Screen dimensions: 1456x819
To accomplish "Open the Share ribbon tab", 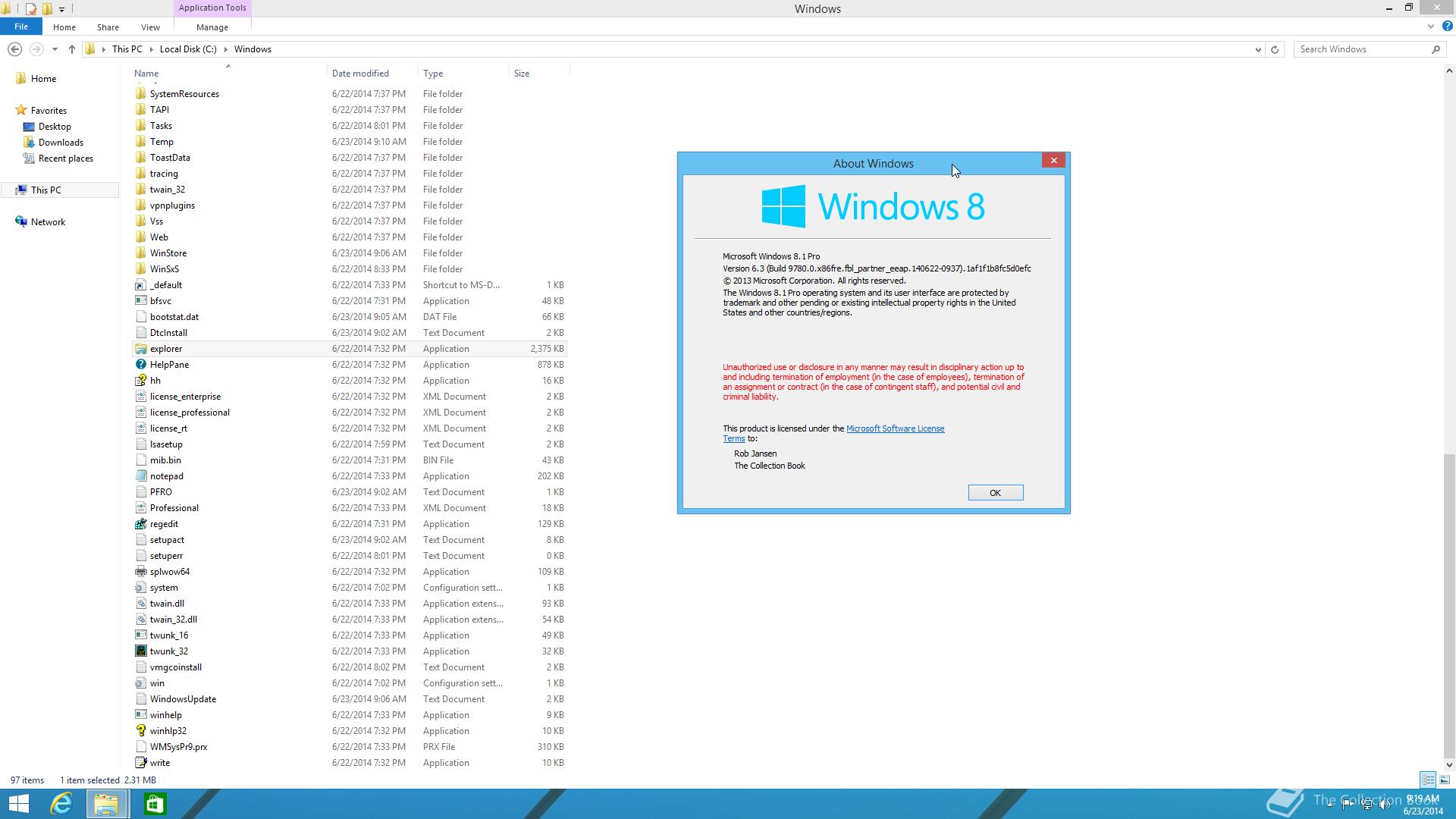I will coord(108,27).
